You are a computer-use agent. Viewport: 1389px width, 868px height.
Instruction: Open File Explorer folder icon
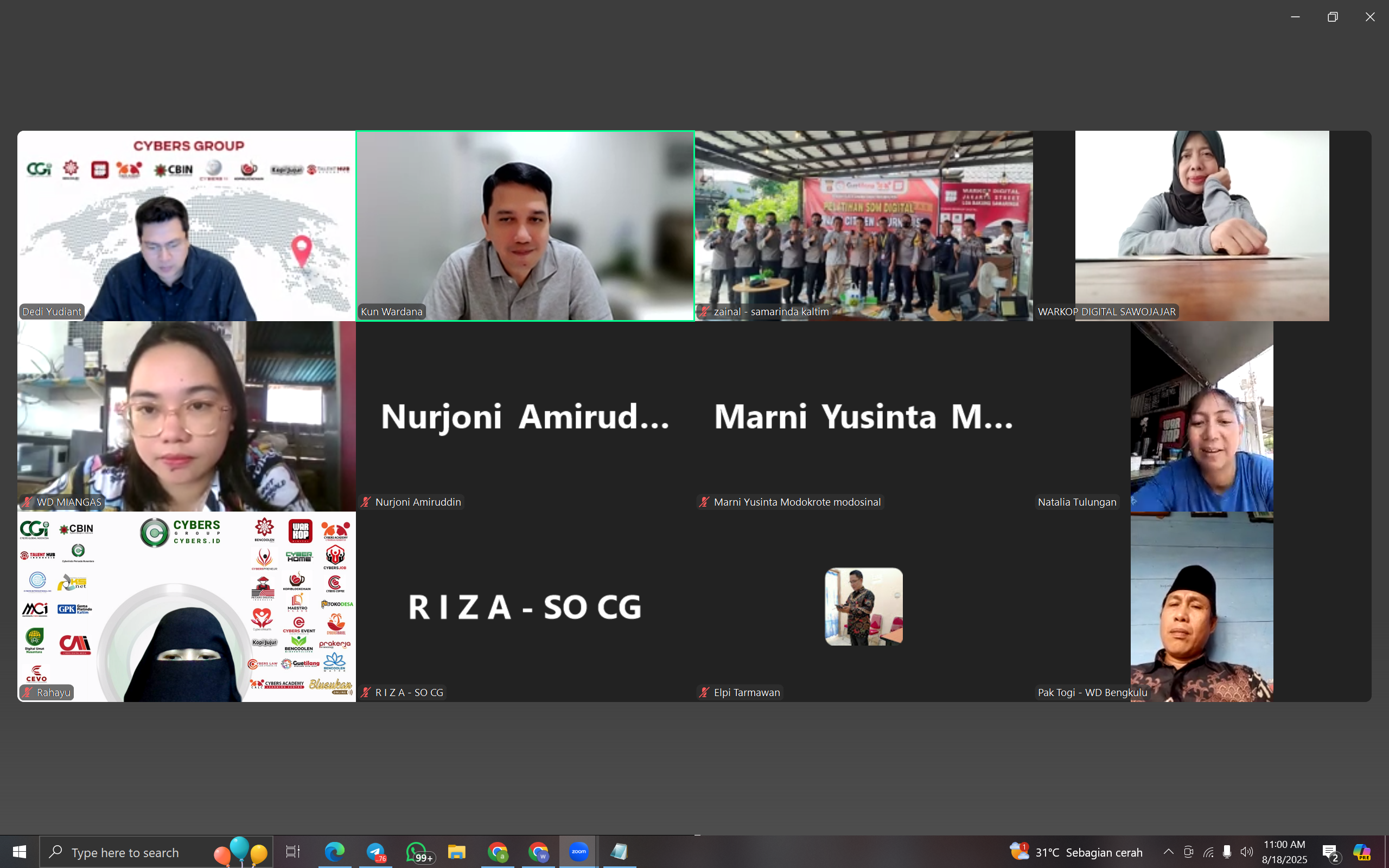point(457,852)
